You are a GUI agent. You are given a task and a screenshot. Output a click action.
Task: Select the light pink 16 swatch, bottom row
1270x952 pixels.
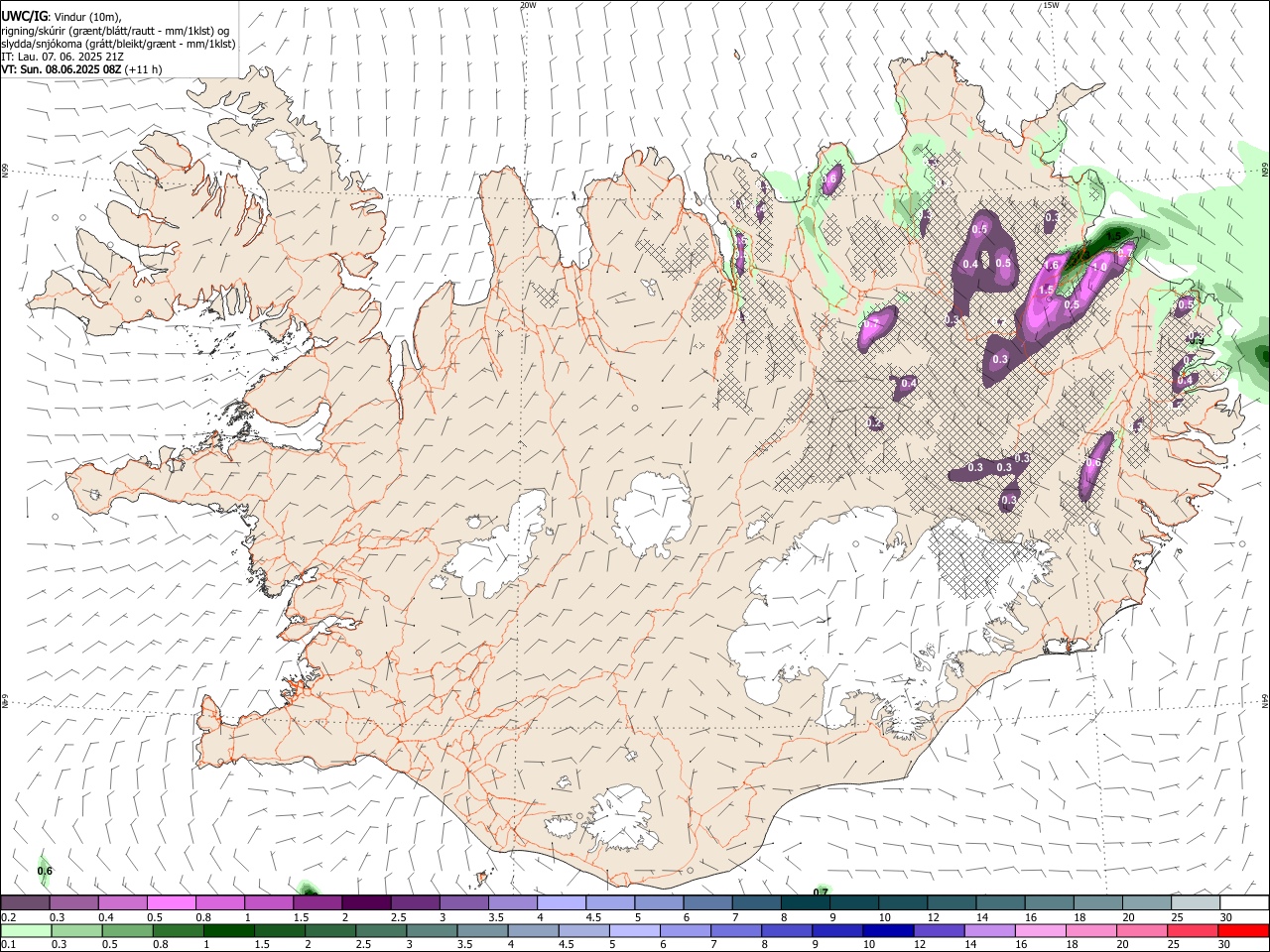pos(1041,931)
